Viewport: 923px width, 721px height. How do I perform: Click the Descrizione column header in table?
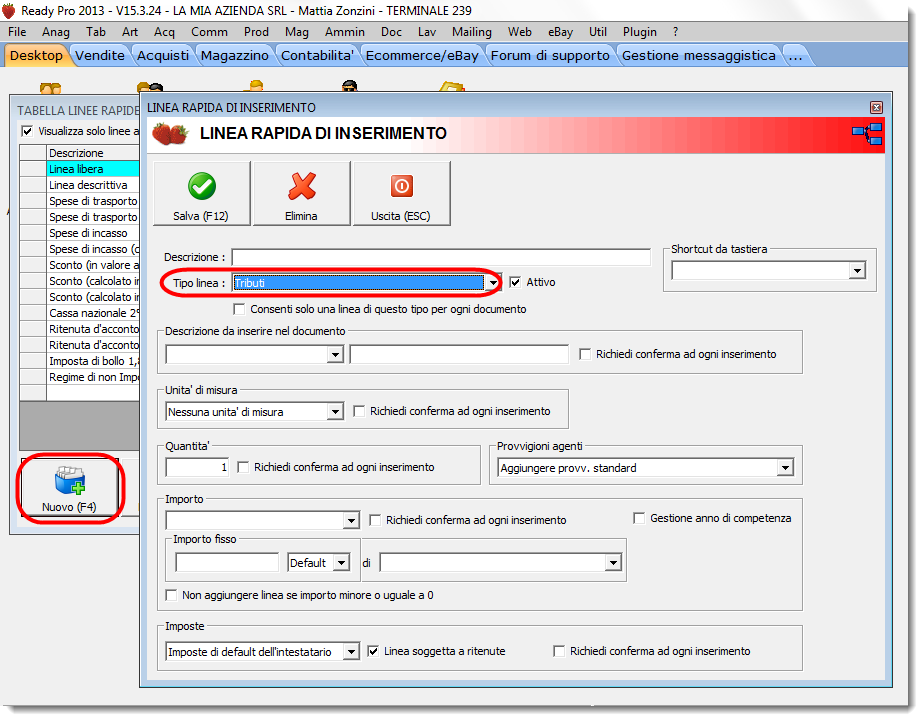point(93,153)
